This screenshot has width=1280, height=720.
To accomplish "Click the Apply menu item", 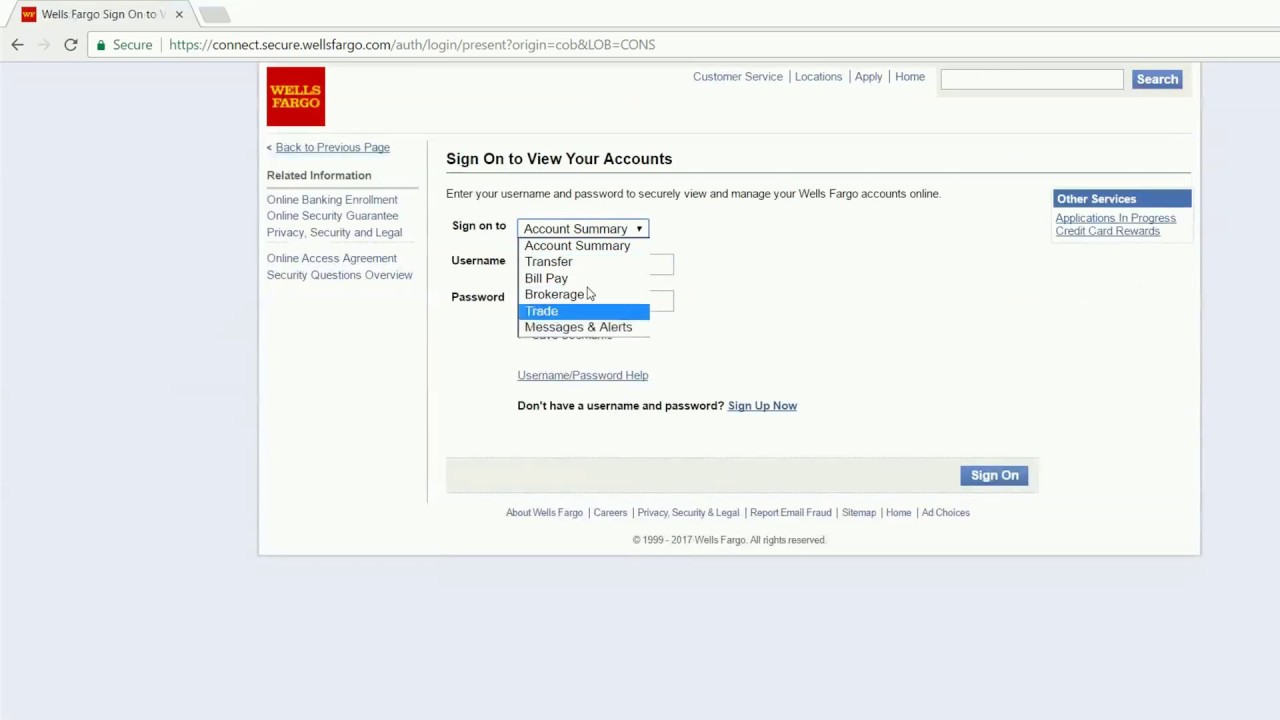I will click(868, 76).
